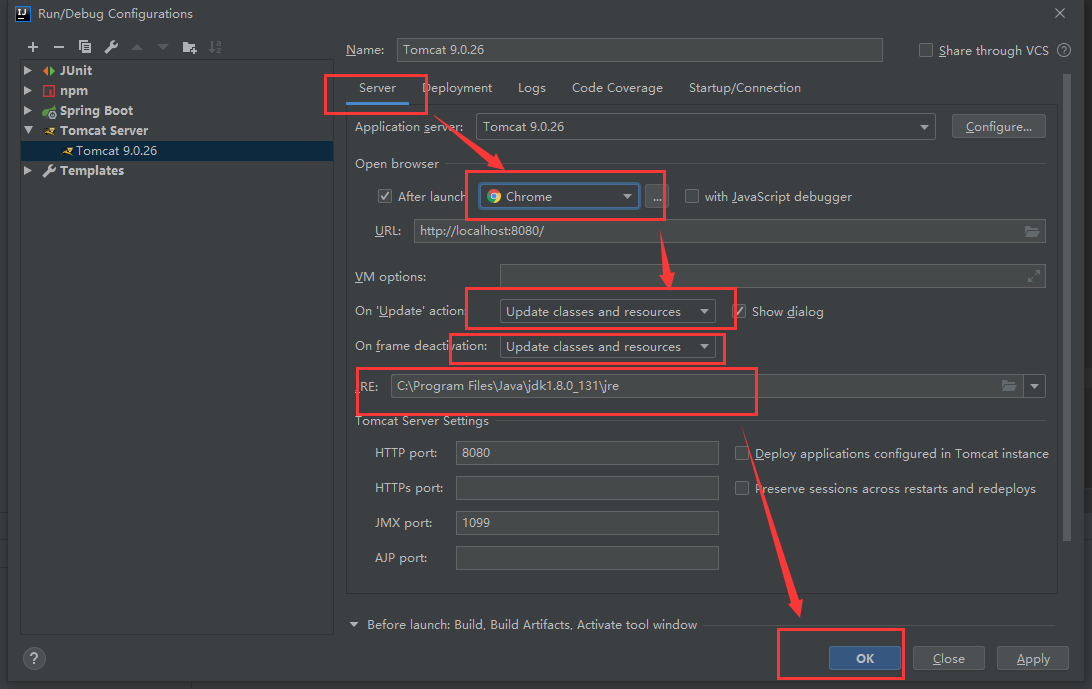Viewport: 1092px width, 689px height.
Task: Open On frame deactivation dropdown
Action: click(607, 346)
